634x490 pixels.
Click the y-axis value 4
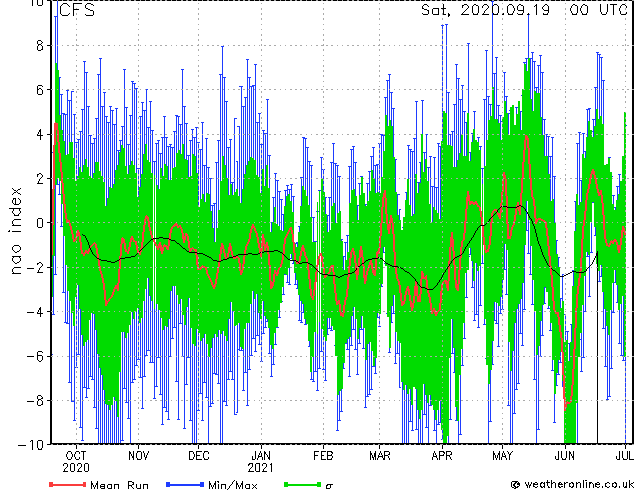pos(40,134)
